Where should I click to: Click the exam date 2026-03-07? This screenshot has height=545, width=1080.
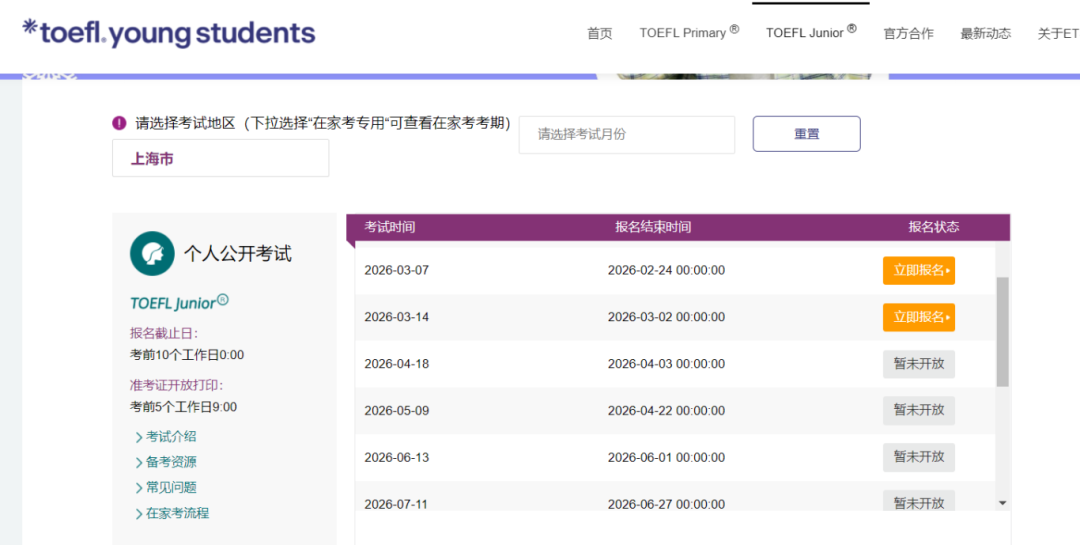397,270
